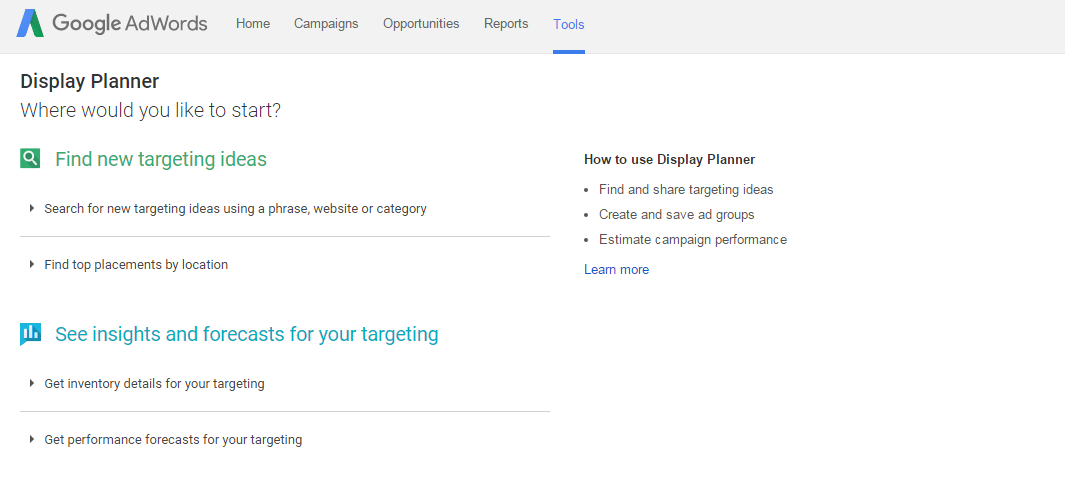Open the Campaigns tab
1065x493 pixels.
pyautogui.click(x=326, y=24)
